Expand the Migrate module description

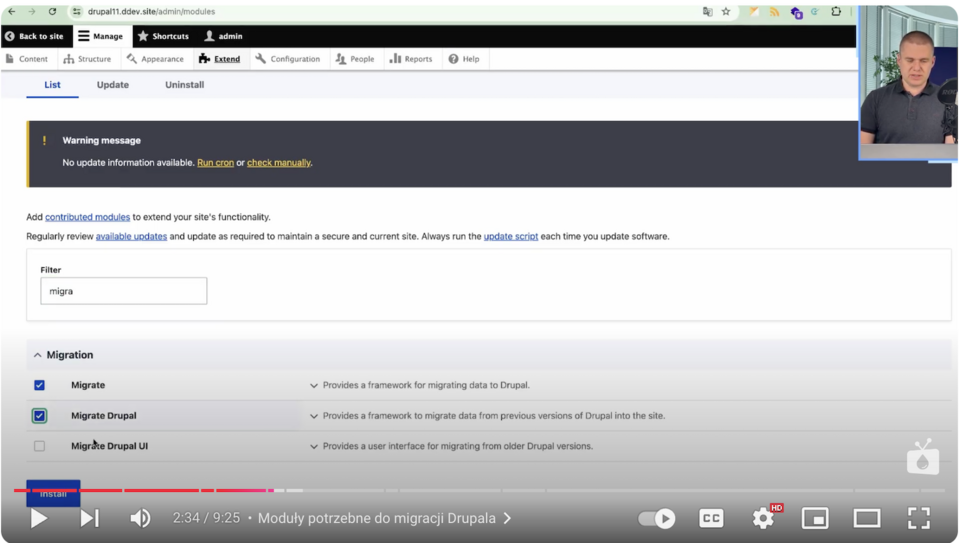coord(314,385)
